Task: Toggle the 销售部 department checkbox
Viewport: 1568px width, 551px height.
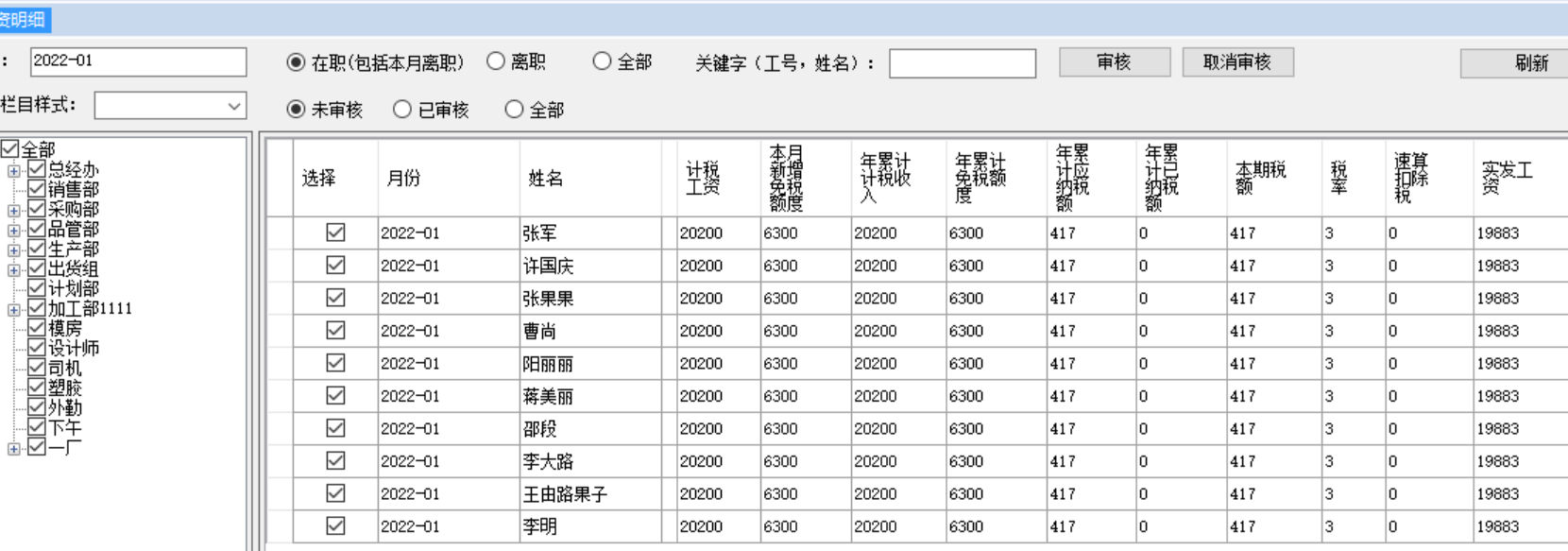Action: point(37,189)
